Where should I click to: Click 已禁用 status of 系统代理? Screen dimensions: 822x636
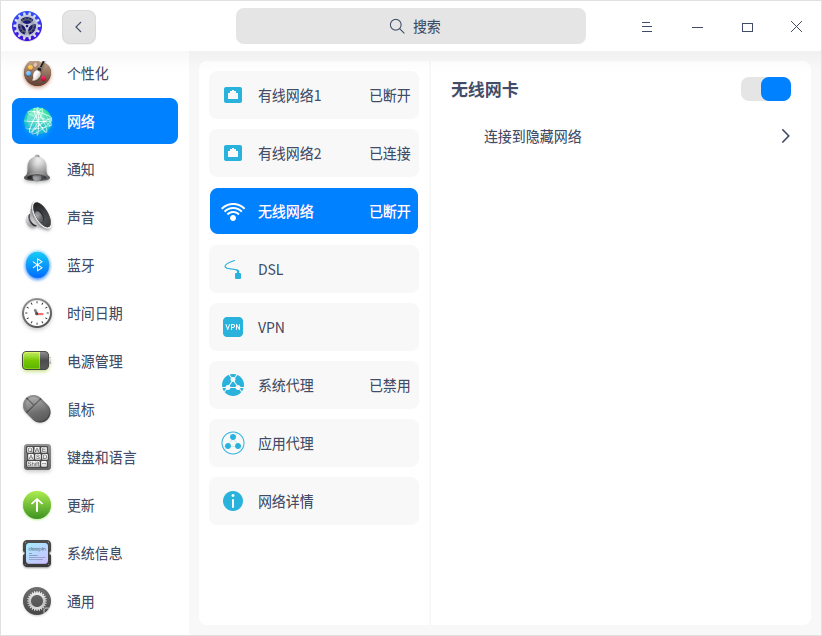click(390, 386)
